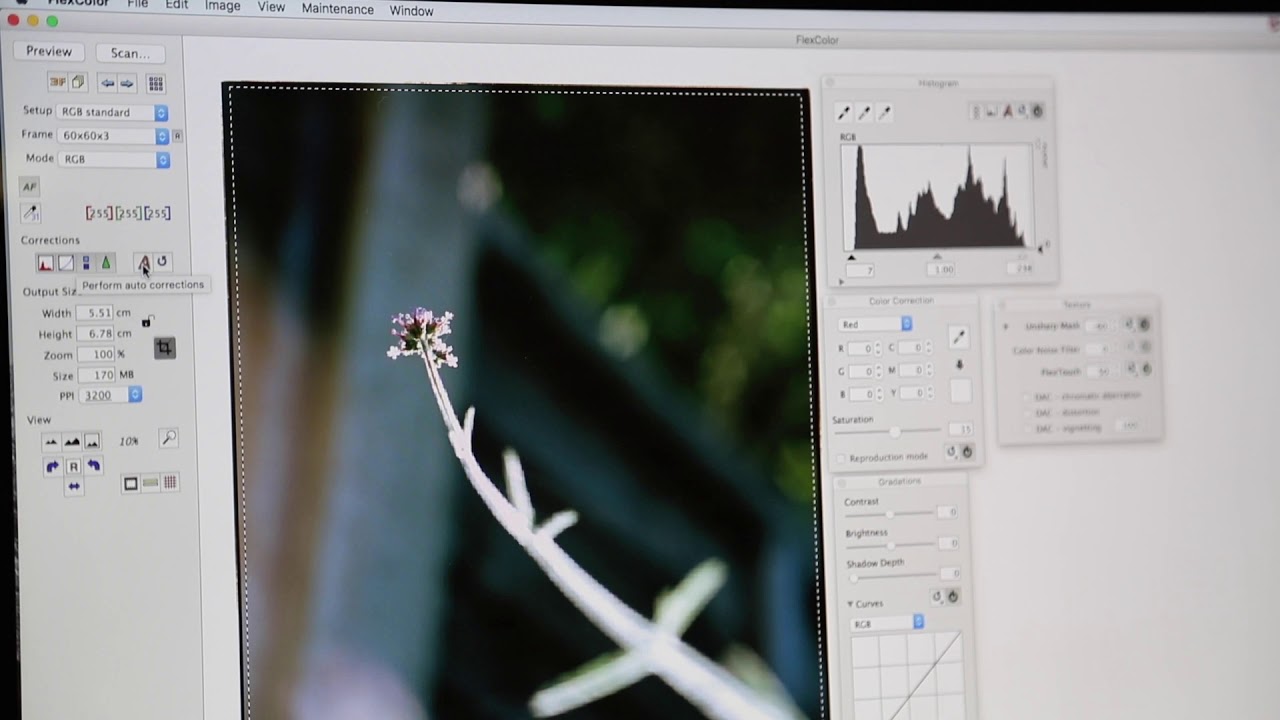This screenshot has width=1280, height=720.
Task: Click the auto A icon in Histogram panel
Action: pyautogui.click(x=1007, y=111)
